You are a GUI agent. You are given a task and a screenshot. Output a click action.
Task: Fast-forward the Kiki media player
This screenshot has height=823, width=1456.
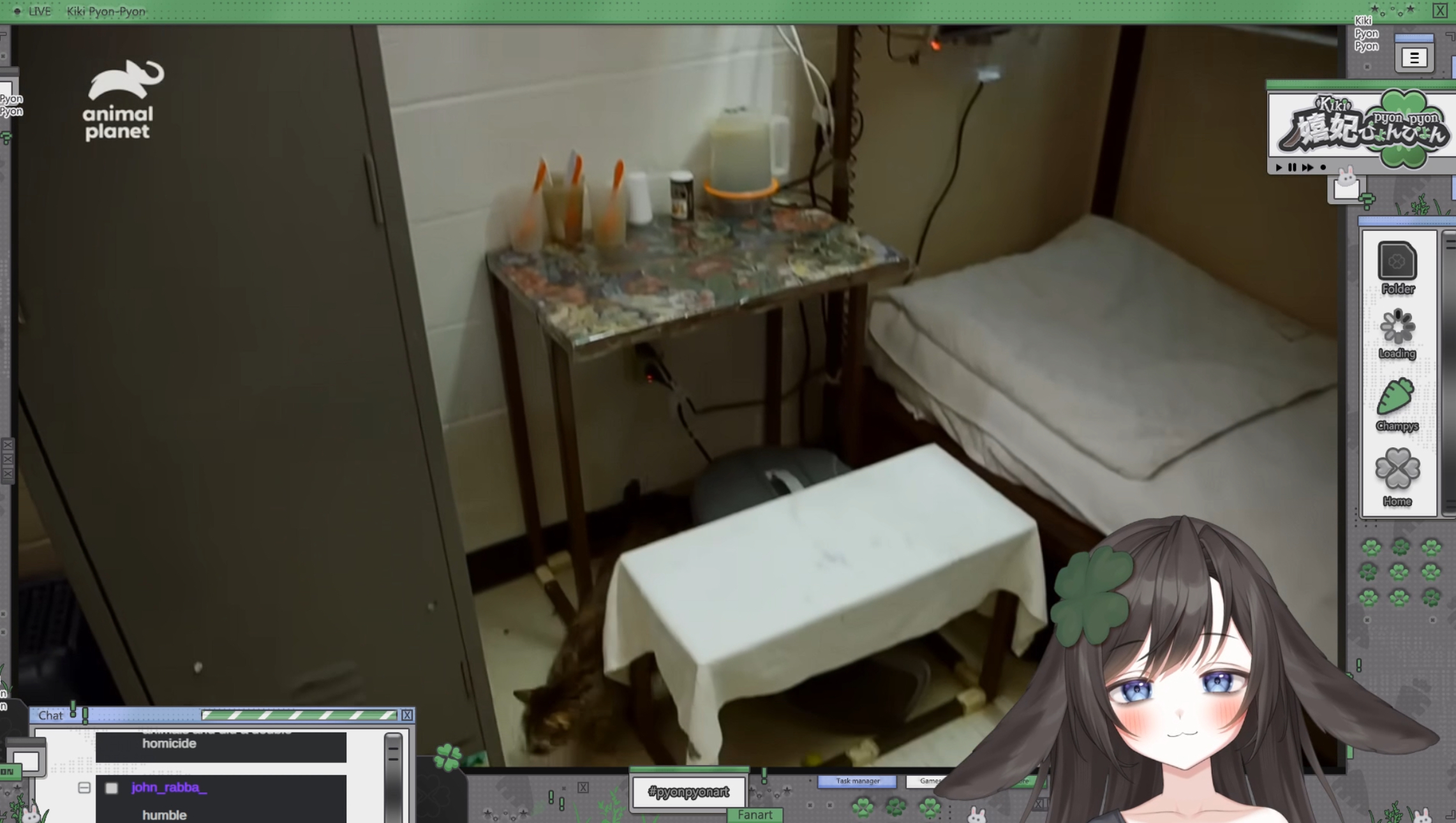pos(1307,167)
